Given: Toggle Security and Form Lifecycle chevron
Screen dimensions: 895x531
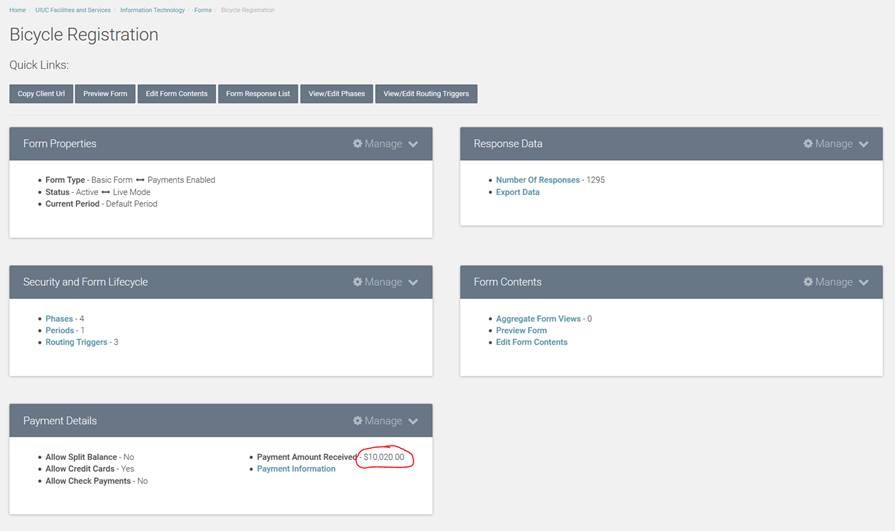Looking at the screenshot, I should (413, 282).
